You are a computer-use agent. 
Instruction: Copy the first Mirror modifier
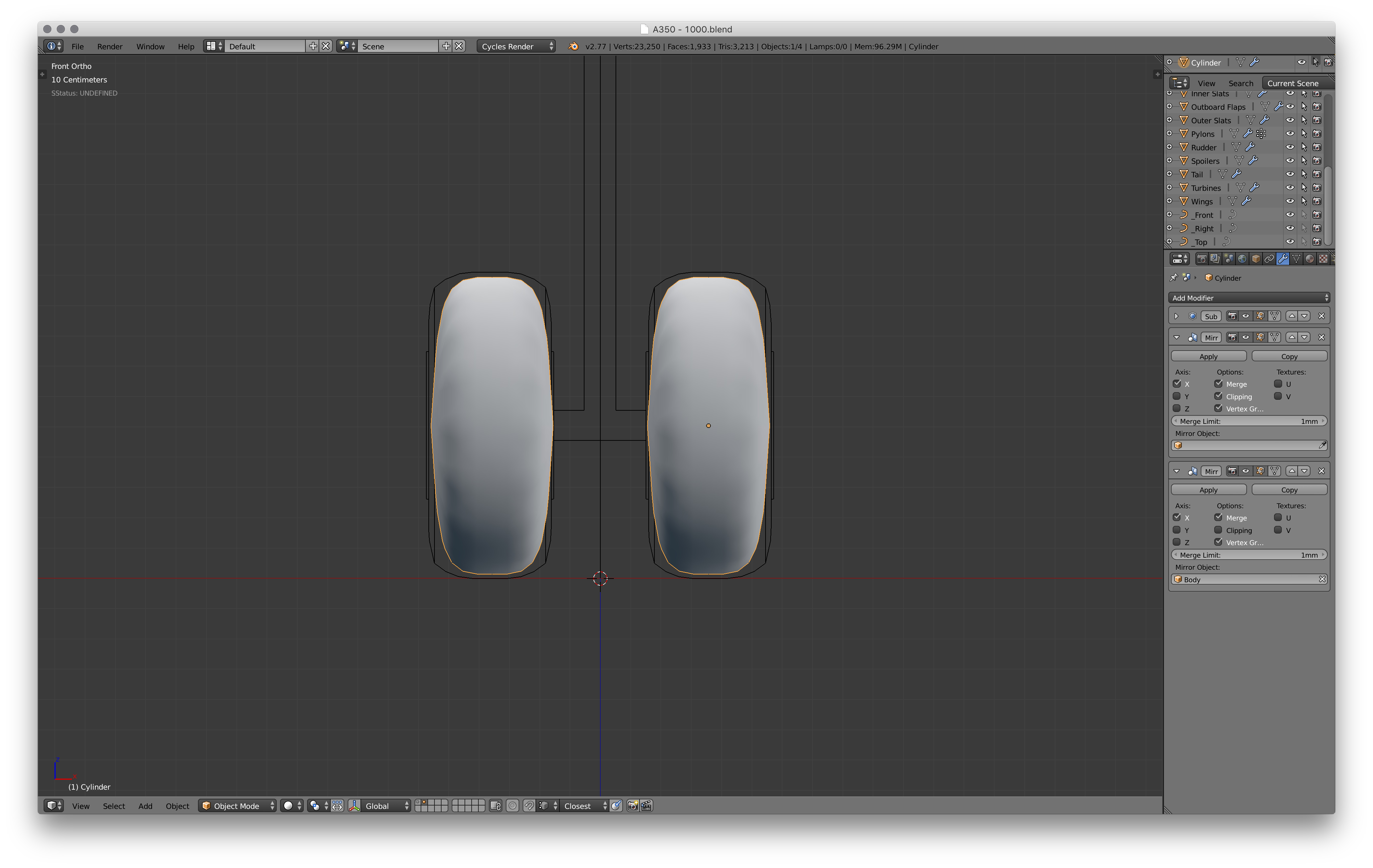click(x=1289, y=356)
